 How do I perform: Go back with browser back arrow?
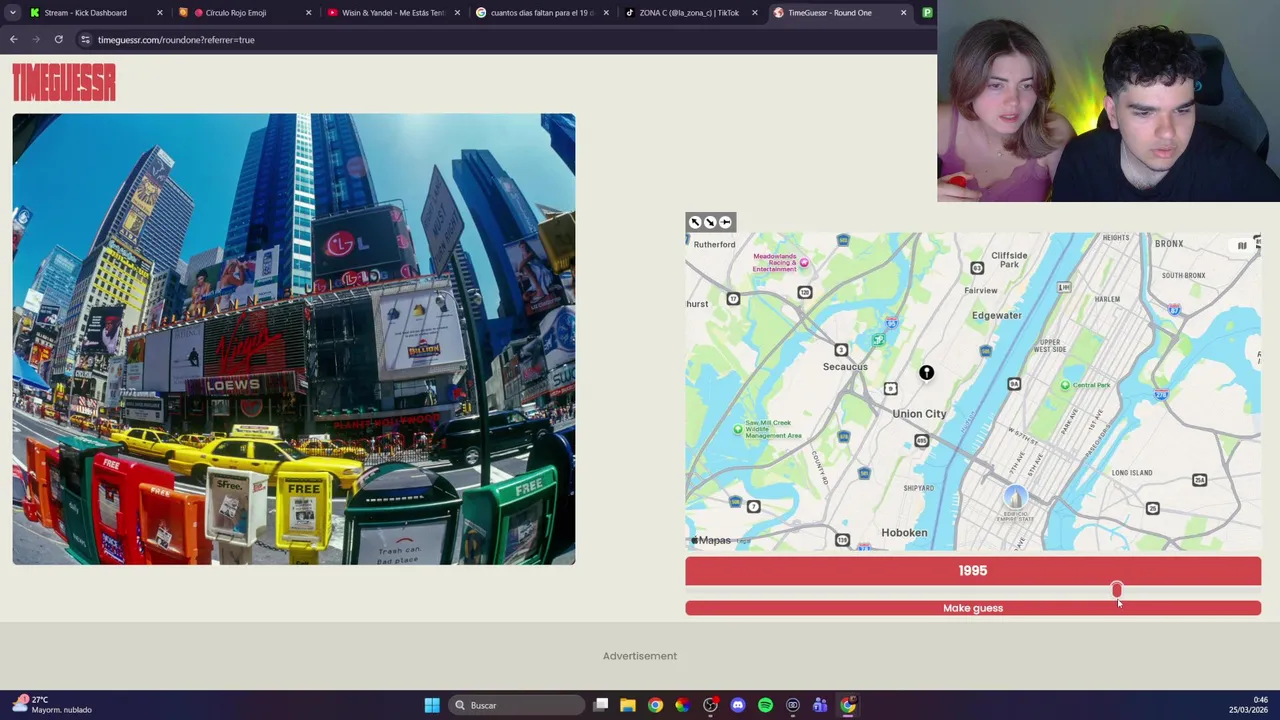[13, 40]
